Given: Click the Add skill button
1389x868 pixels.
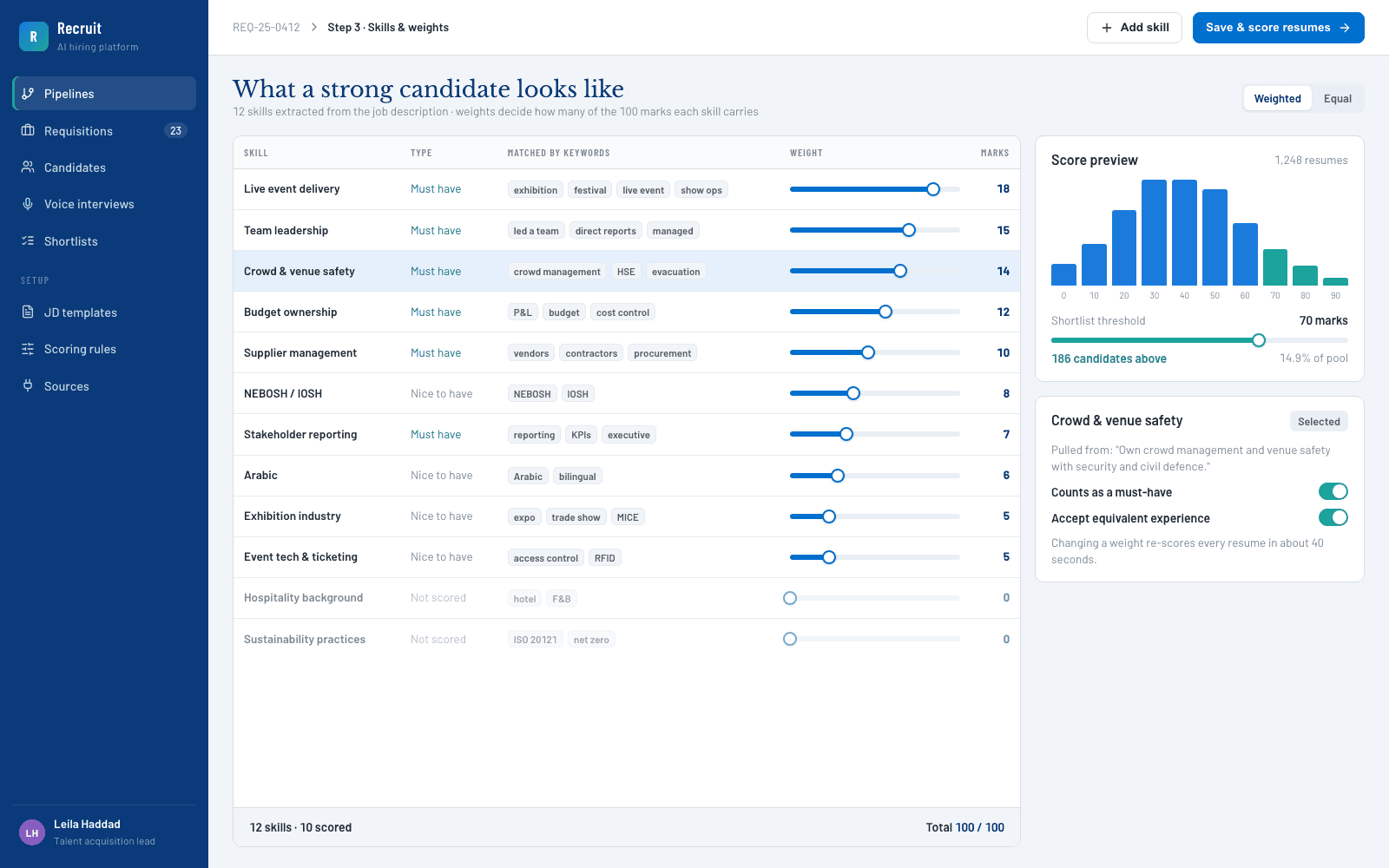Looking at the screenshot, I should [1134, 28].
